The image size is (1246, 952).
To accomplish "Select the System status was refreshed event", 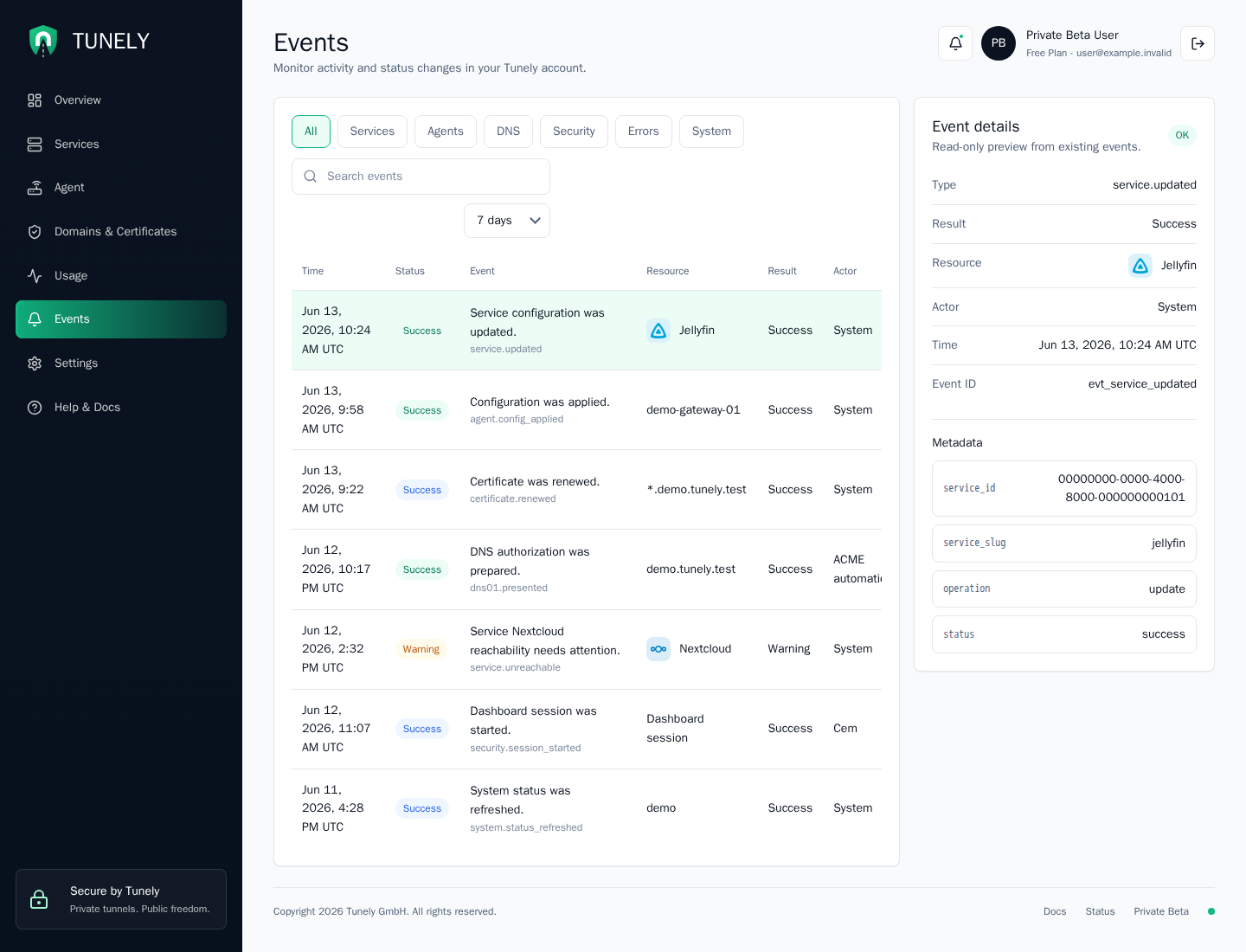I will point(587,808).
